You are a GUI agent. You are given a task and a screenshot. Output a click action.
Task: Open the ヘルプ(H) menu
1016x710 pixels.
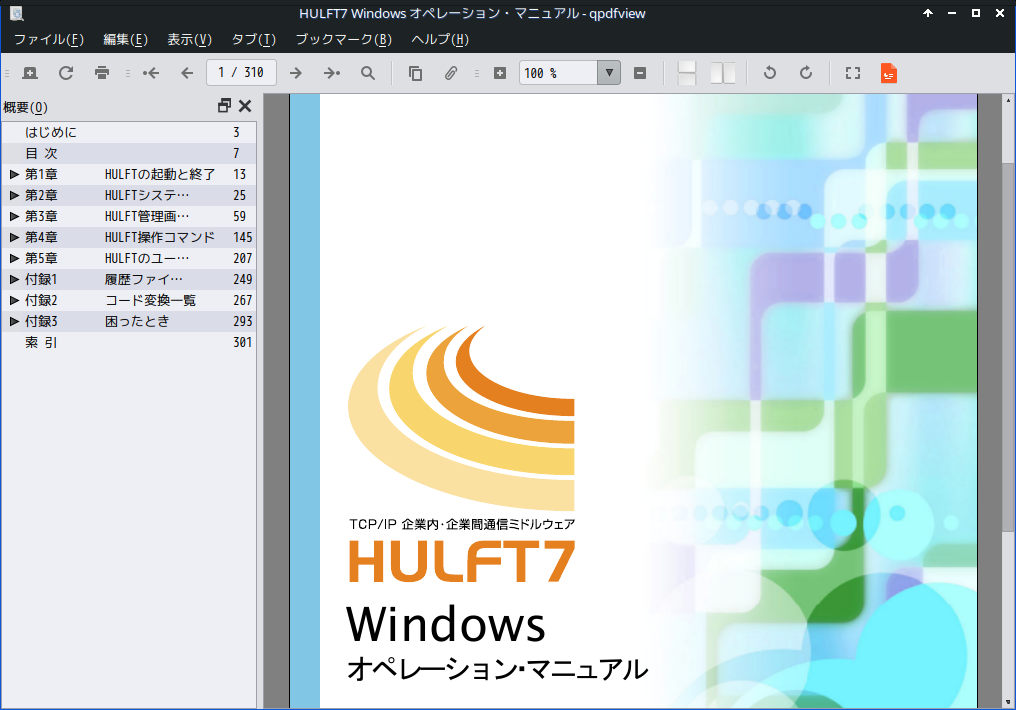click(440, 40)
